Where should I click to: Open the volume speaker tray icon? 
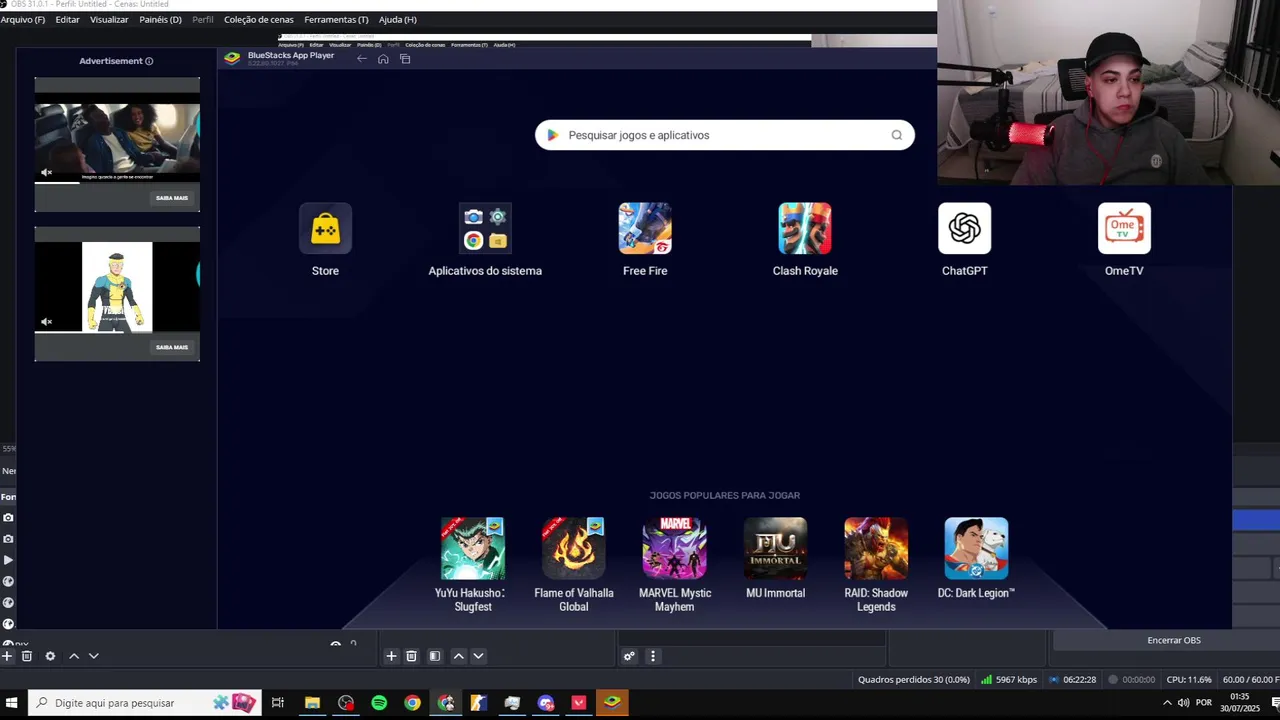(x=1183, y=703)
